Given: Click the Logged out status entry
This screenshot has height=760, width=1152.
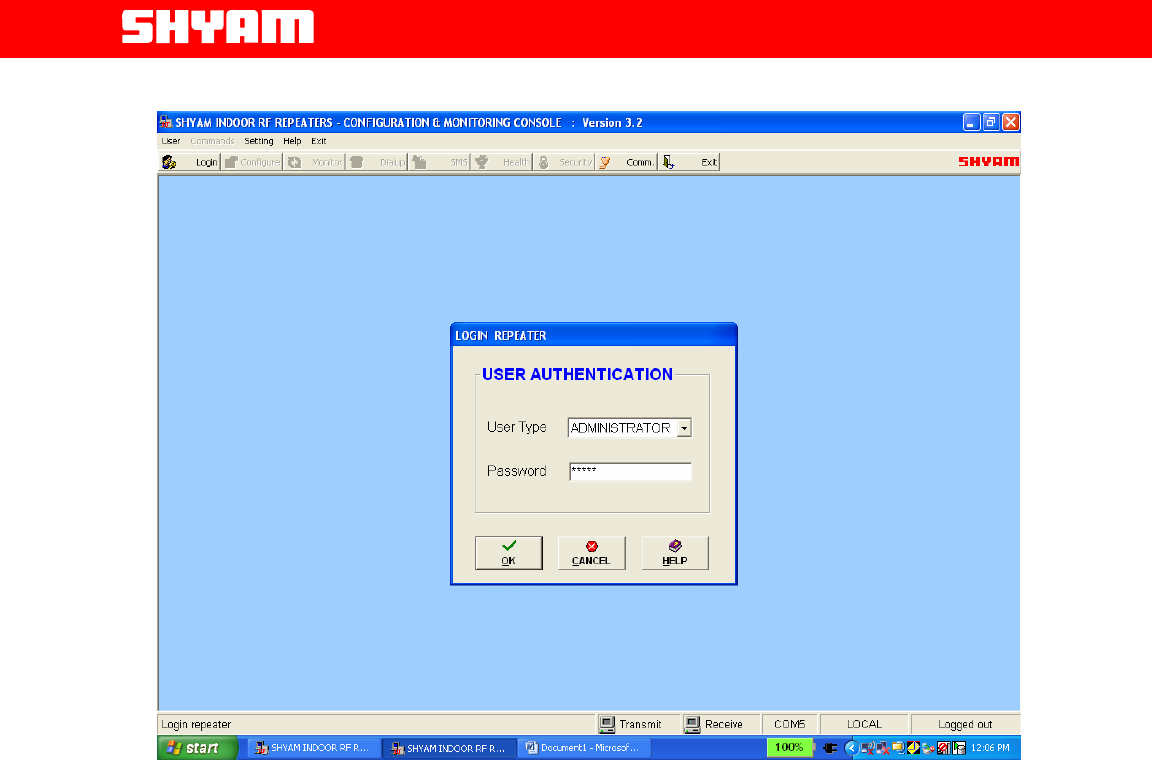Looking at the screenshot, I should pyautogui.click(x=965, y=724).
